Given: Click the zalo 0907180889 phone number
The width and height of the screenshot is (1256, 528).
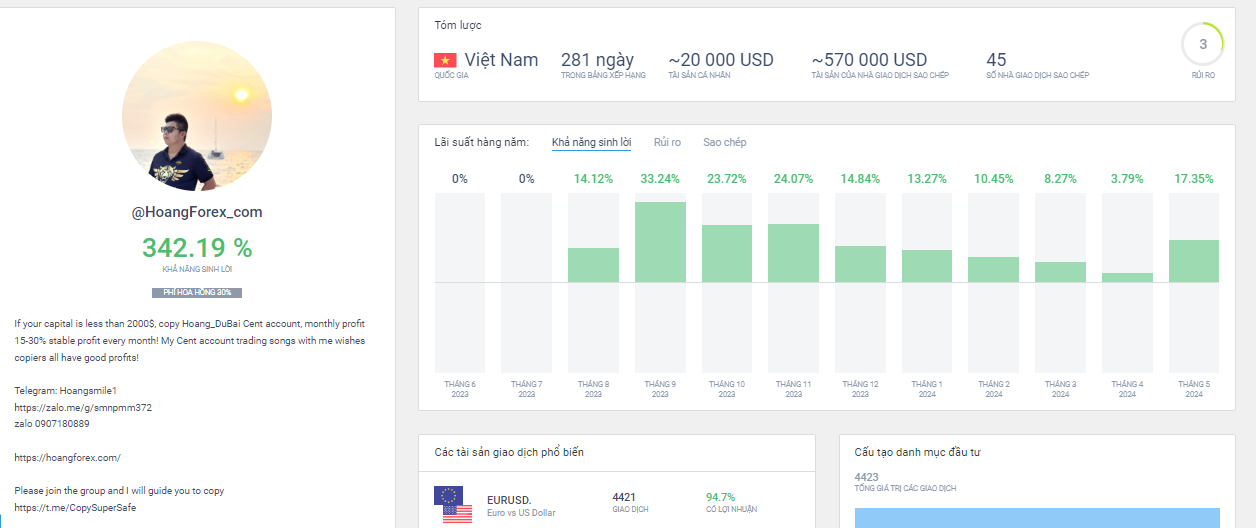Looking at the screenshot, I should 52,424.
